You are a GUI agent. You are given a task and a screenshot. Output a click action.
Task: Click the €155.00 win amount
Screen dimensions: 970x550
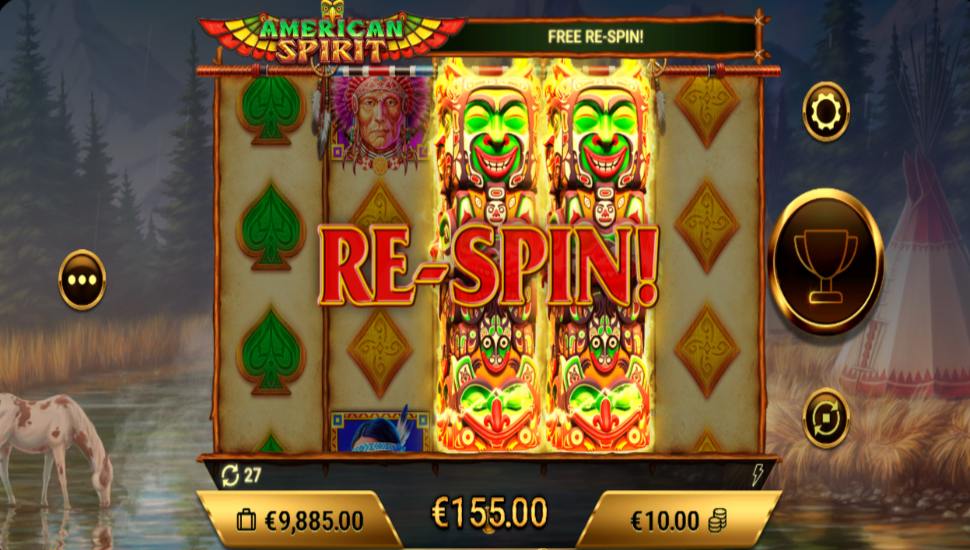point(489,513)
